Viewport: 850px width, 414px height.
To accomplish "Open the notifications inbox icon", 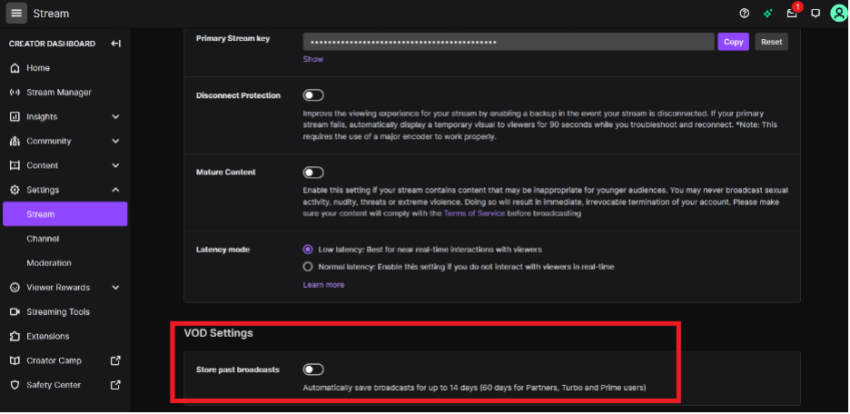I will 792,13.
